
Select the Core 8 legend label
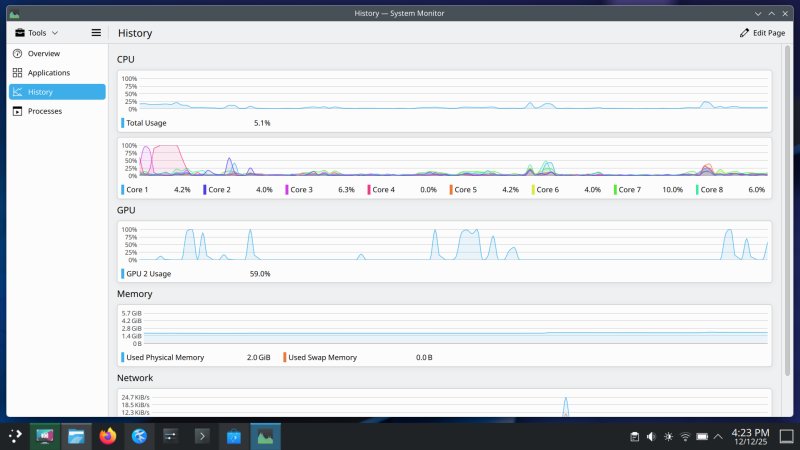point(710,190)
